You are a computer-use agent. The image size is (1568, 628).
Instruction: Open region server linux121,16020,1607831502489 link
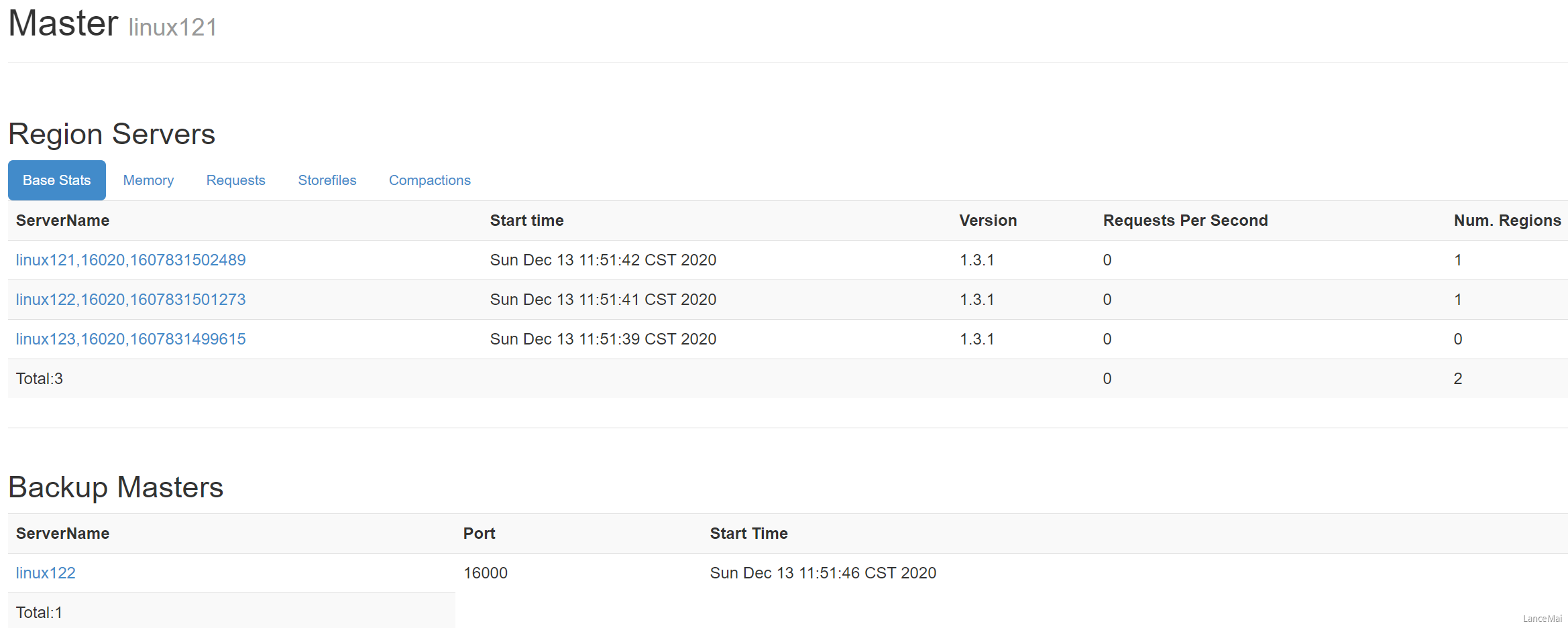[x=131, y=260]
